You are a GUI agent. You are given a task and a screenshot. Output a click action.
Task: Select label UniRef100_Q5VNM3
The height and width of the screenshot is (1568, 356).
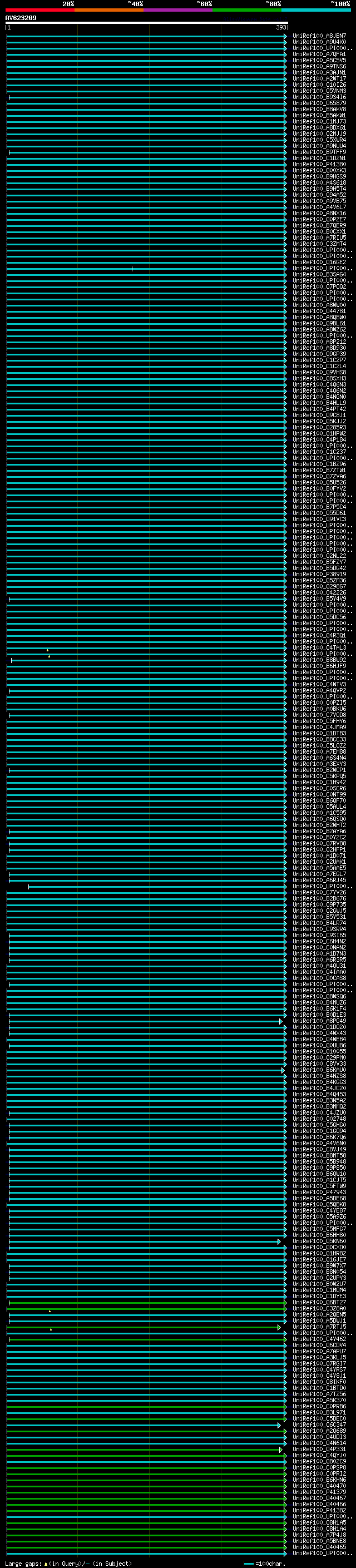tap(319, 91)
